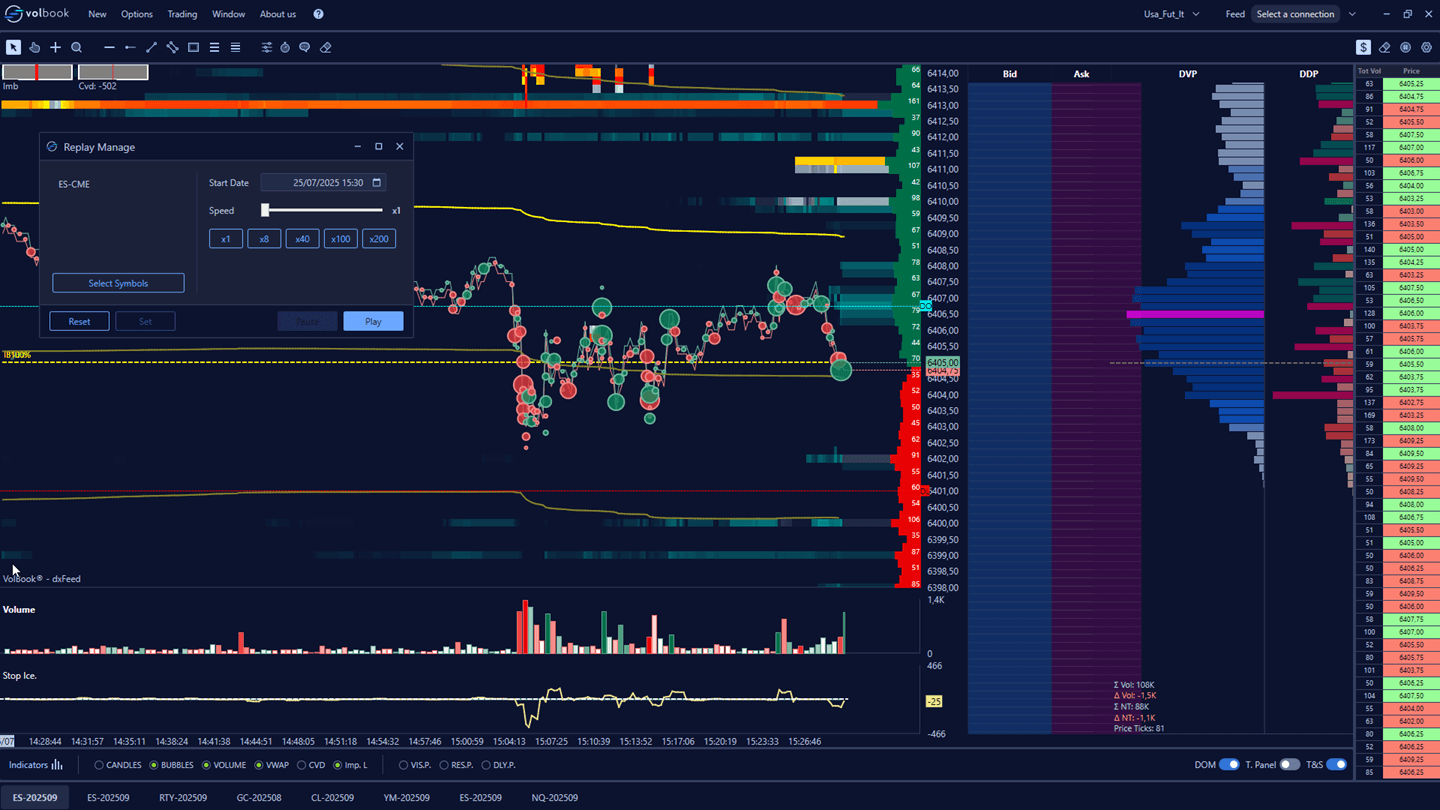The height and width of the screenshot is (810, 1440).
Task: Toggle the DOM switch
Action: click(x=1229, y=765)
